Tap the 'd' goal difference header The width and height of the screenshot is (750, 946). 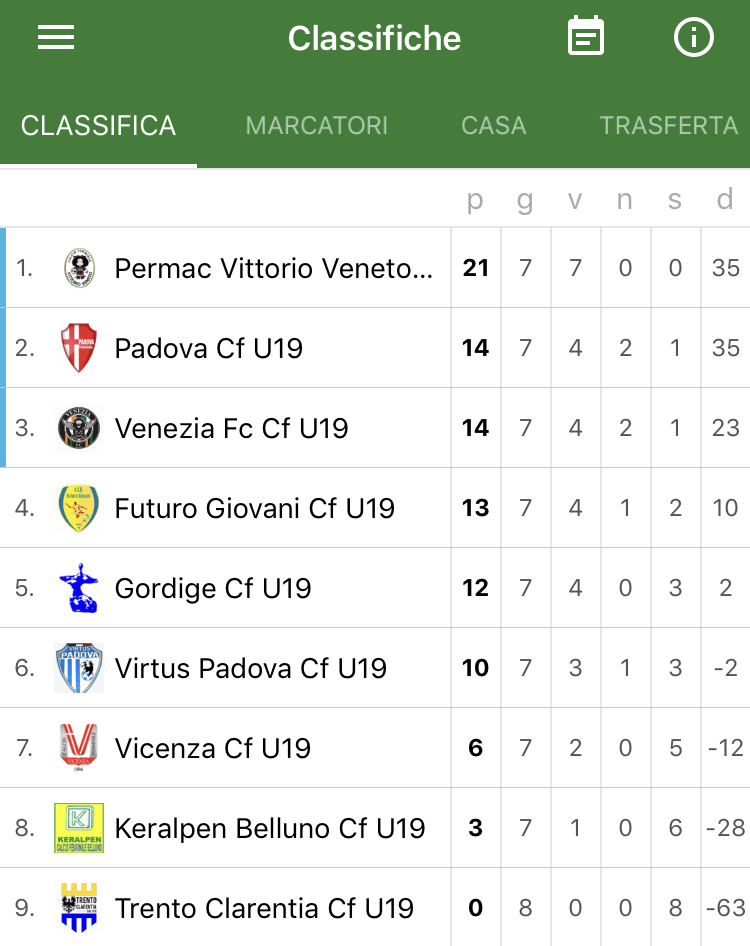coord(725,198)
